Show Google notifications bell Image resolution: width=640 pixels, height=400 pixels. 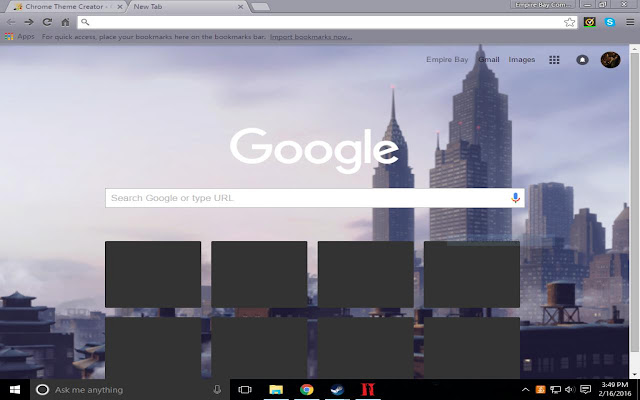point(582,60)
